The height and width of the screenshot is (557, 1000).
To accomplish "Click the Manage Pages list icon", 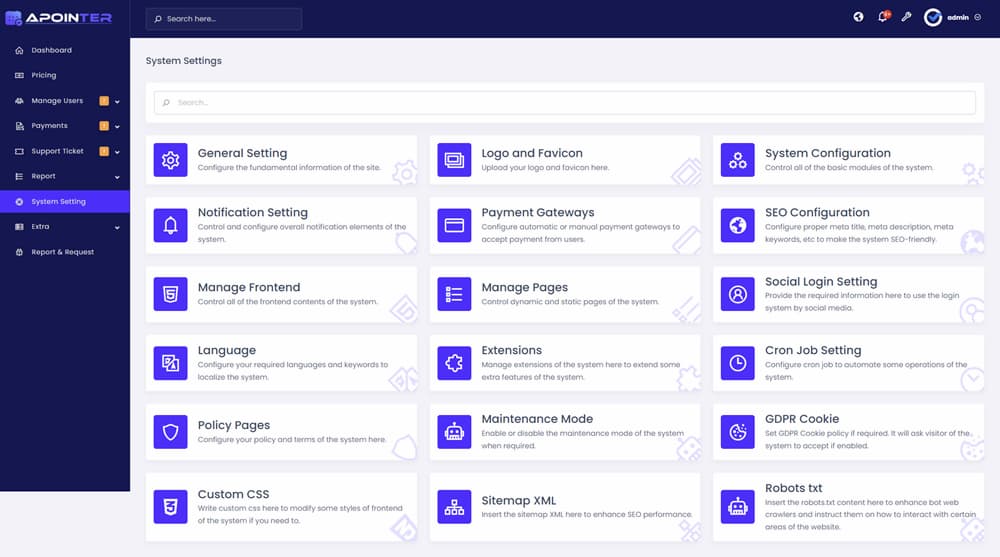I will tap(454, 294).
